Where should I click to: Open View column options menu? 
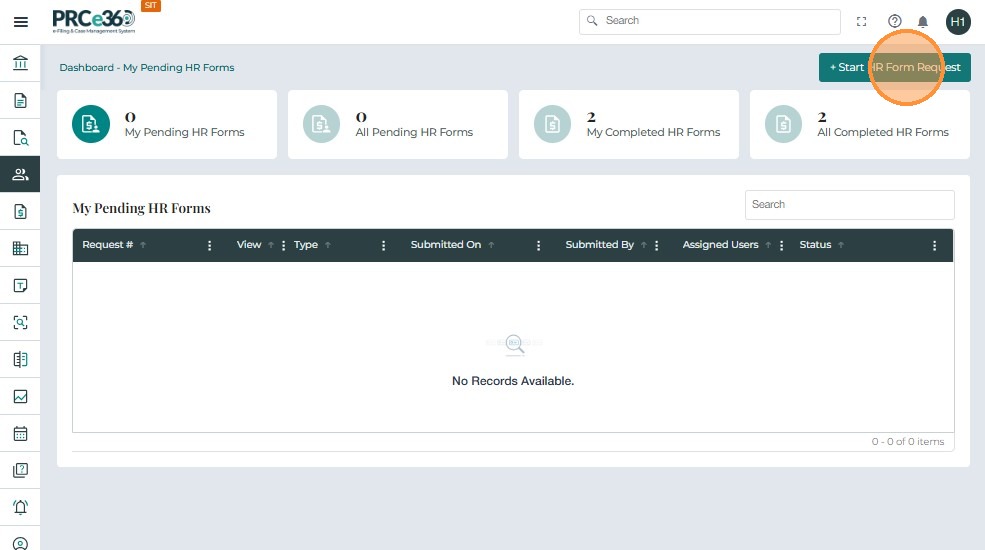click(283, 245)
